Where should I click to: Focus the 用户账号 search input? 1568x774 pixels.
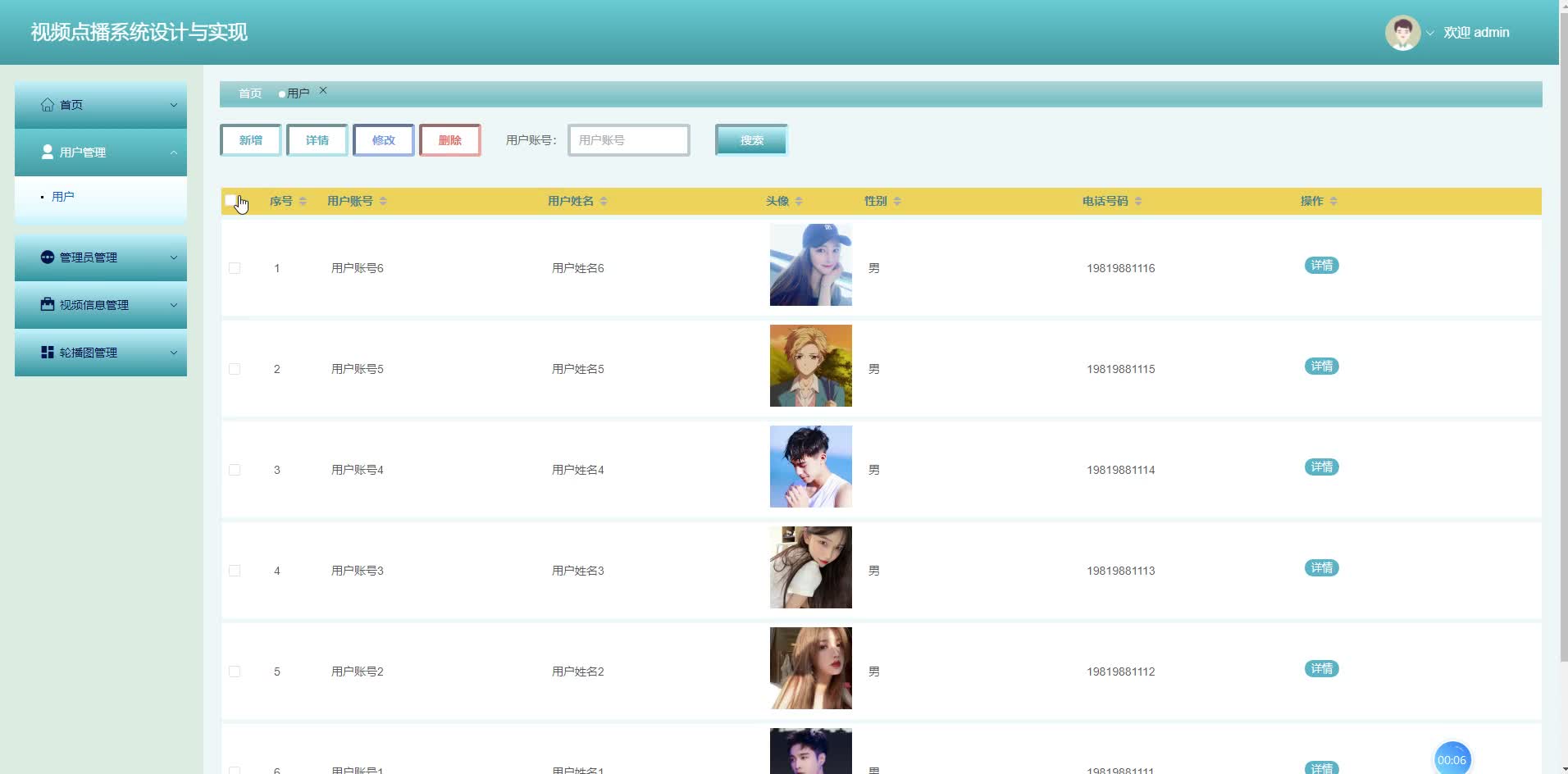[x=629, y=140]
